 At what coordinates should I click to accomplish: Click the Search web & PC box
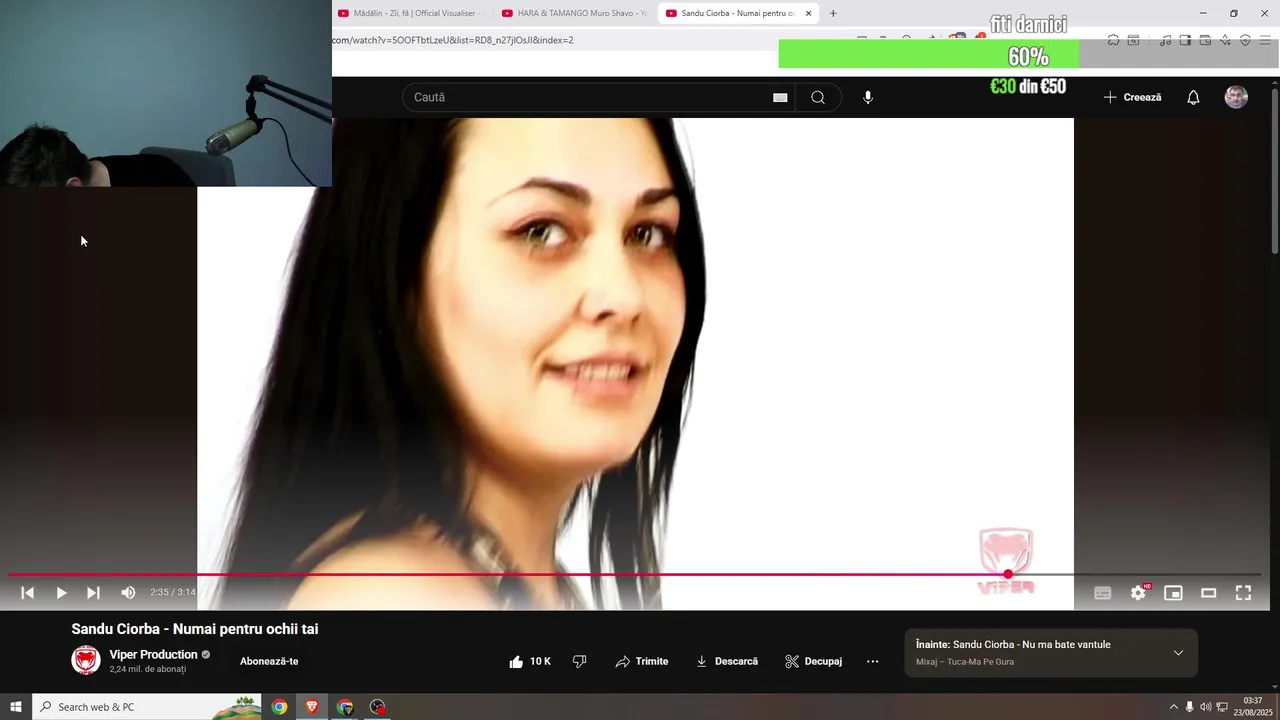tap(147, 707)
